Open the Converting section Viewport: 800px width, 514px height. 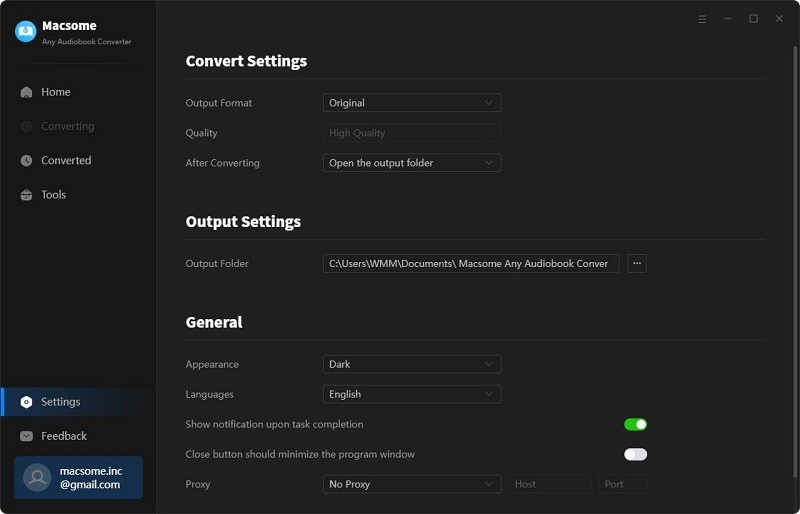click(x=78, y=126)
